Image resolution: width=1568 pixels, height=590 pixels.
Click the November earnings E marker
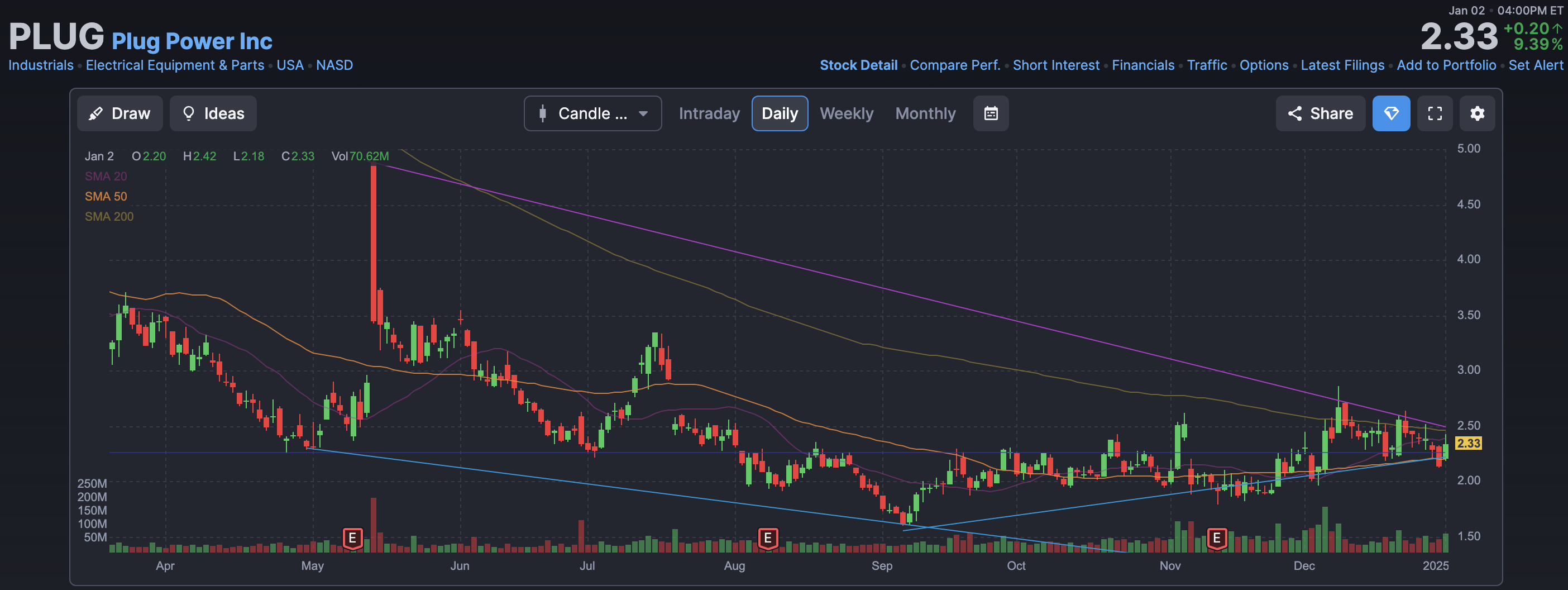1217,538
